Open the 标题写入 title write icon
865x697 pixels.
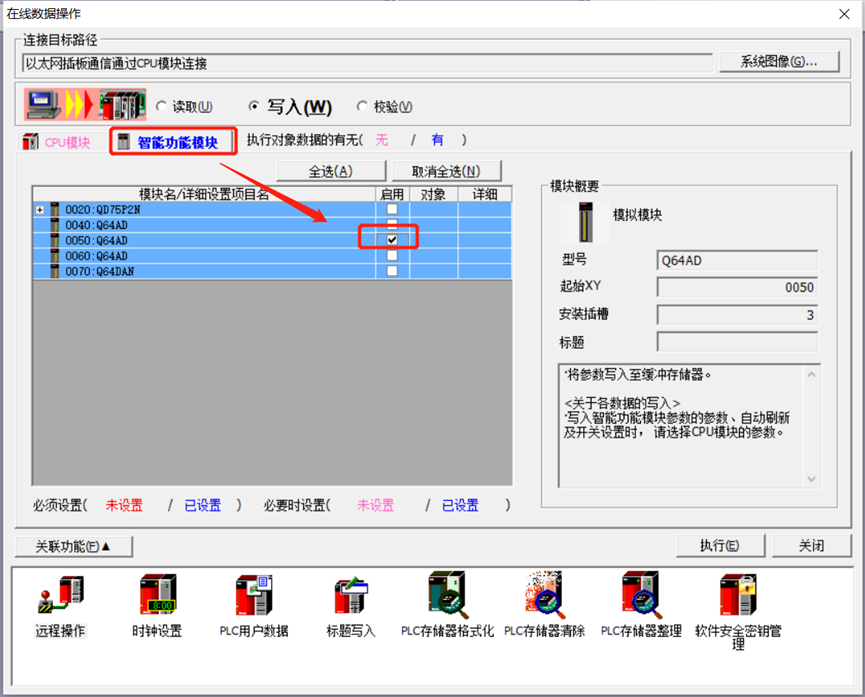351,598
